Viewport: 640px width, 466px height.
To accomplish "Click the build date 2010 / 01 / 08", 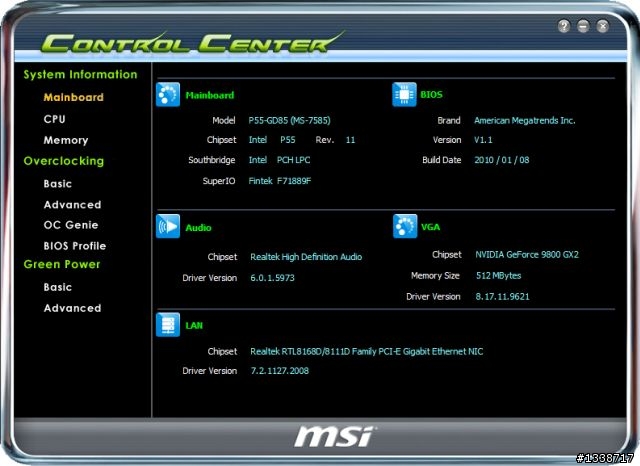I will point(502,160).
